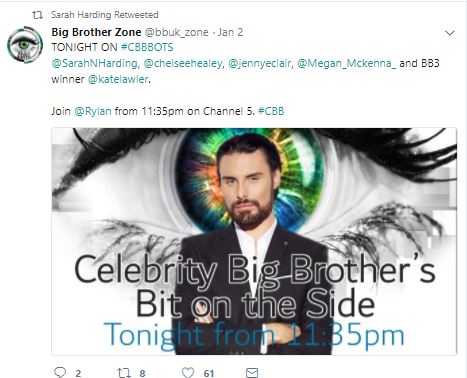467x378 pixels.
Task: Open @chelseehealey mention link
Action: point(183,63)
